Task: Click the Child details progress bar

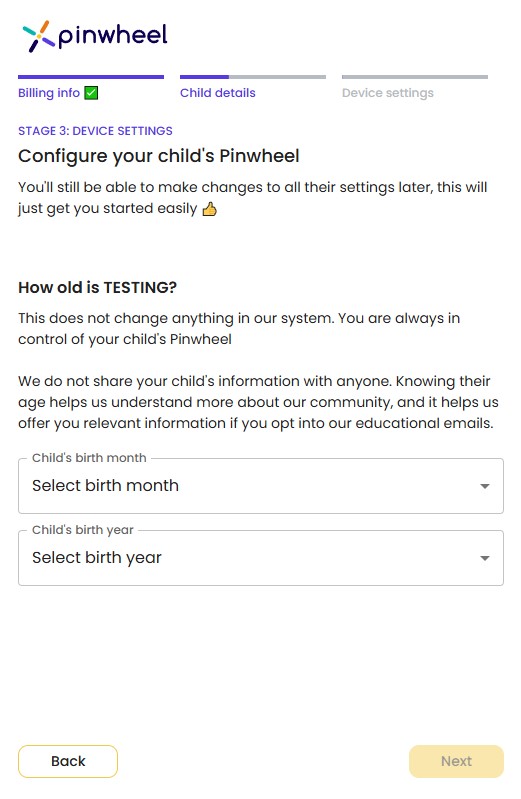Action: 253,77
